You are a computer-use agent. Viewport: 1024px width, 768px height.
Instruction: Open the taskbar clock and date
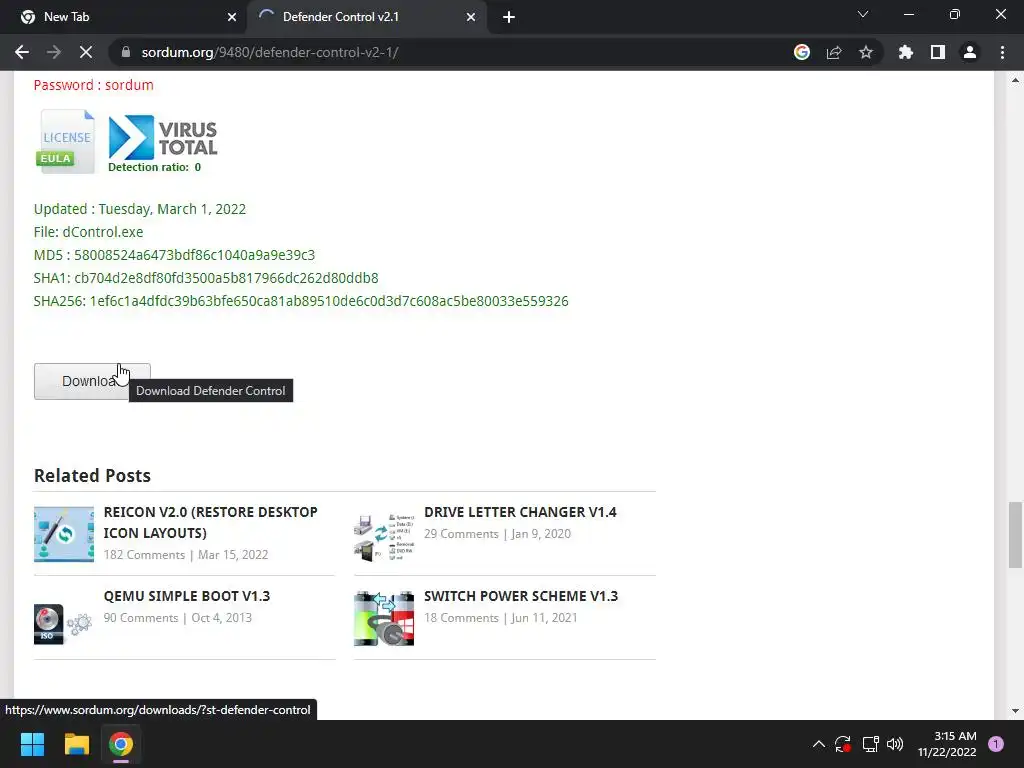click(x=947, y=744)
